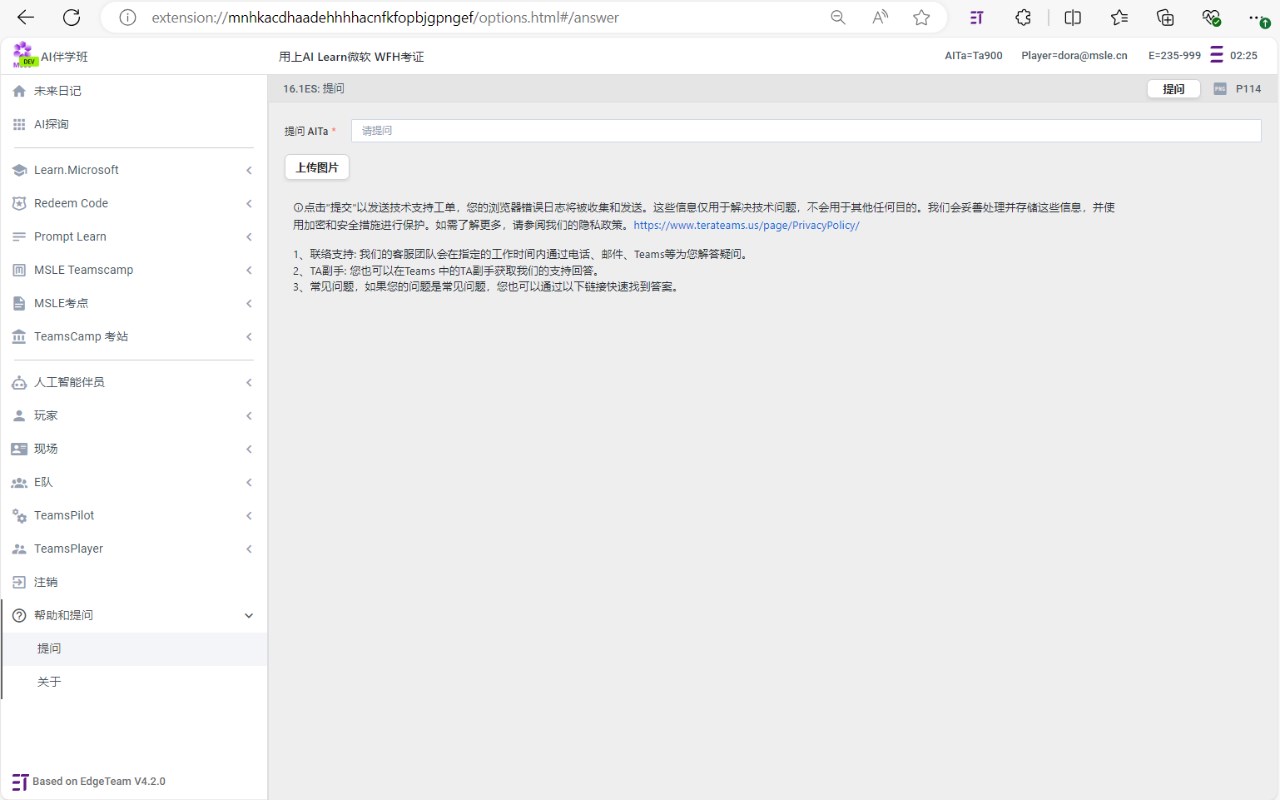Click the P114 label
The width and height of the screenshot is (1280, 800).
pos(1248,89)
